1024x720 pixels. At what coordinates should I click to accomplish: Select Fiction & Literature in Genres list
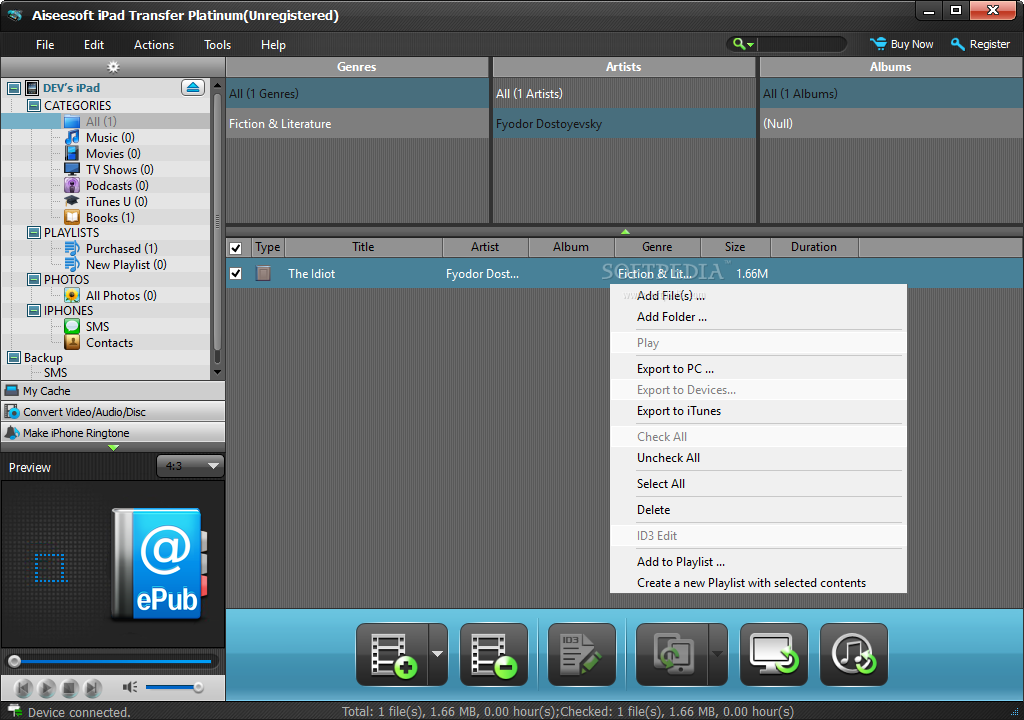[x=357, y=123]
